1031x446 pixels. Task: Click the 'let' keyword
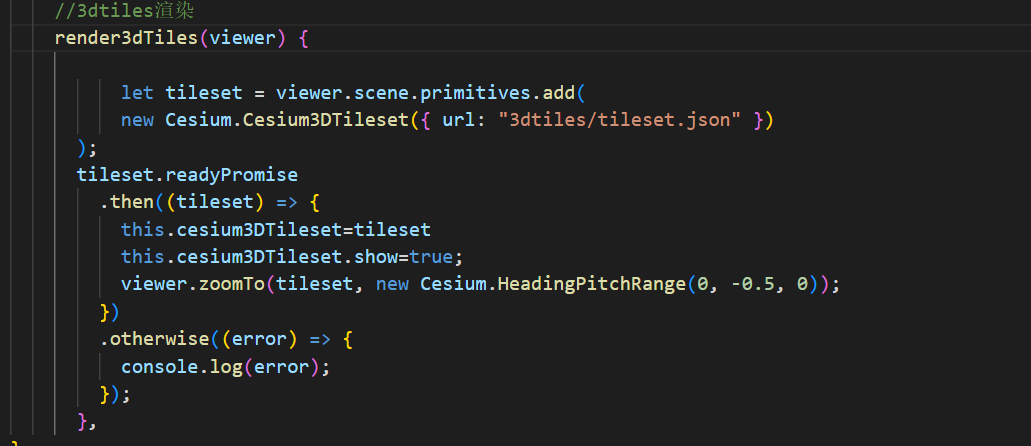[137, 93]
